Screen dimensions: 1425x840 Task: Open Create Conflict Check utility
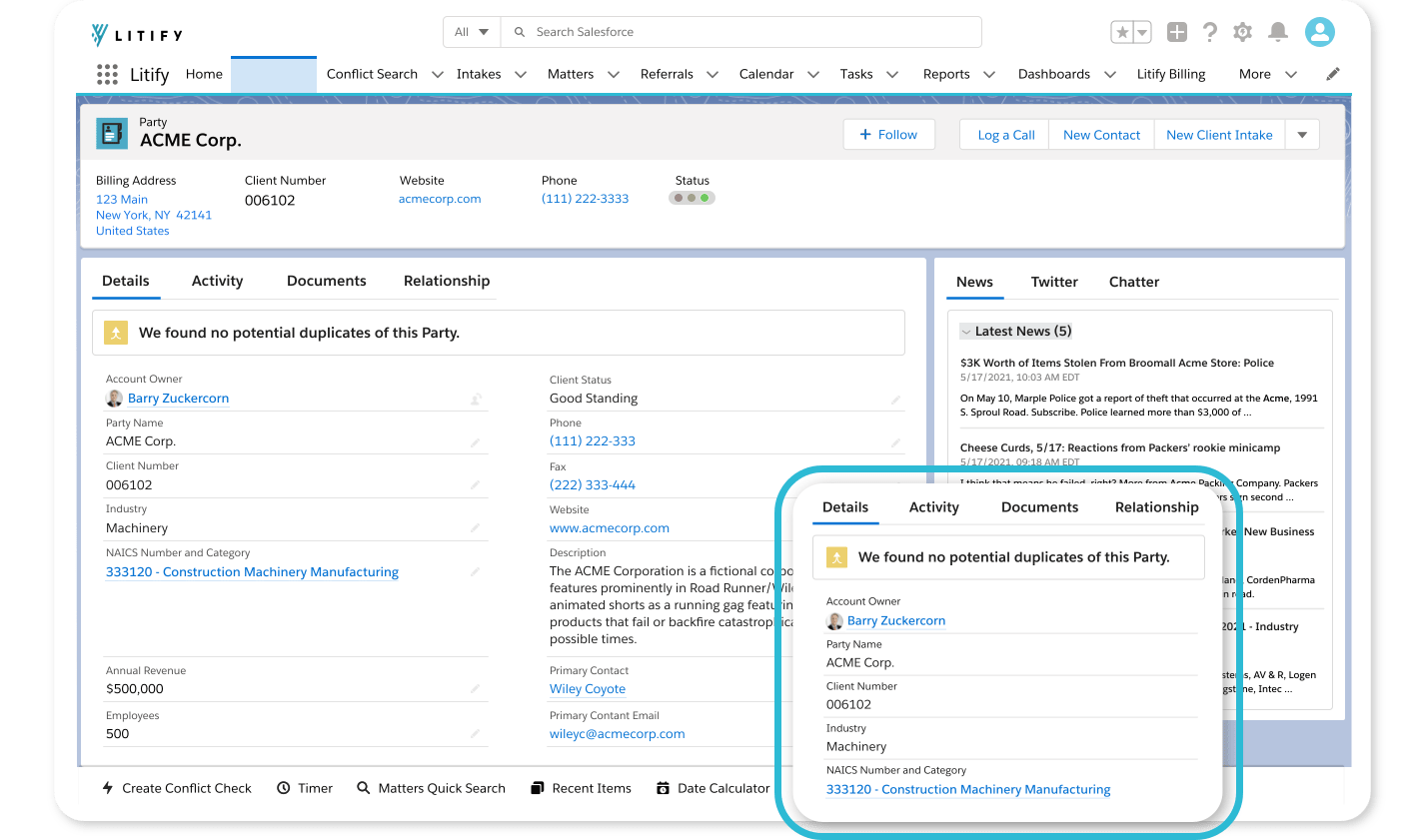[176, 788]
